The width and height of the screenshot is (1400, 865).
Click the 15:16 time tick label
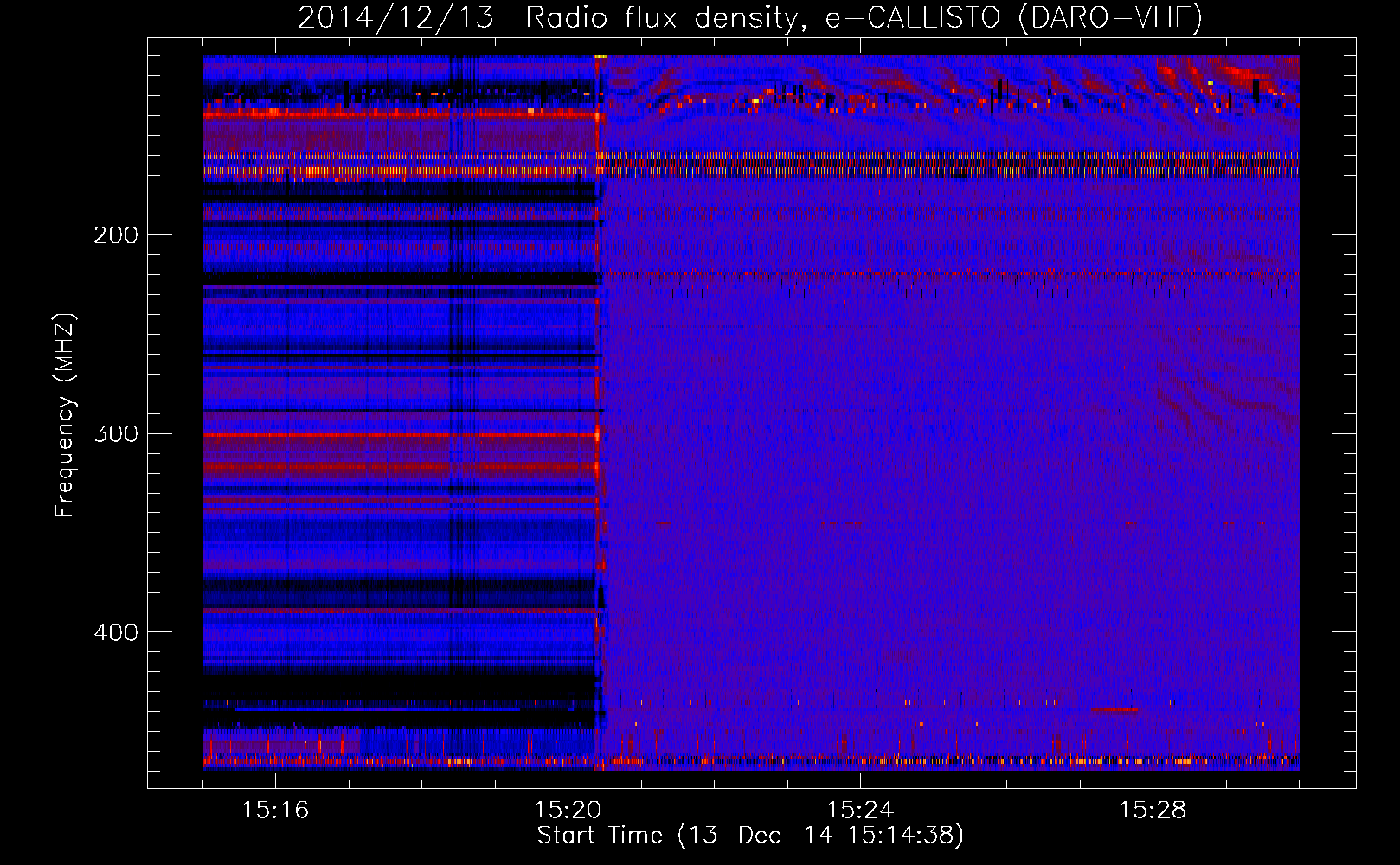coord(275,810)
